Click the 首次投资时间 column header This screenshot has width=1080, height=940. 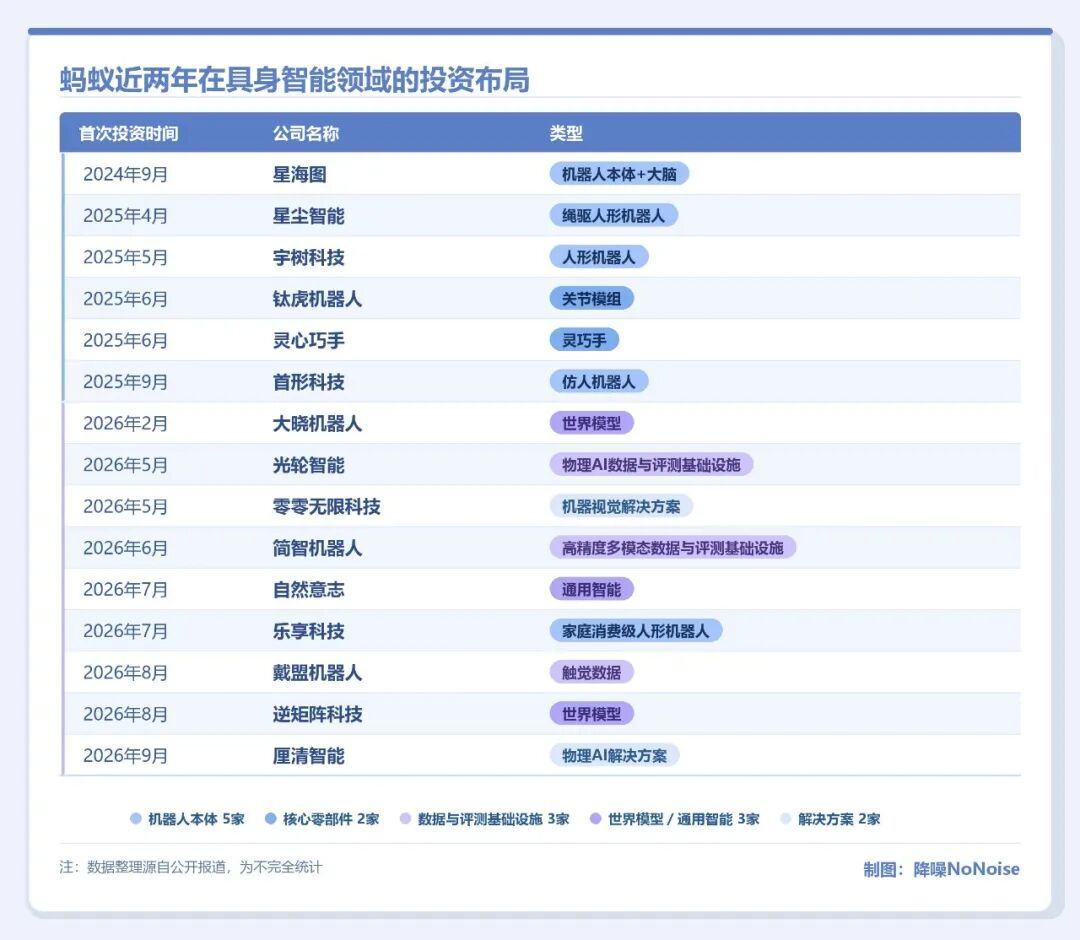coord(129,133)
